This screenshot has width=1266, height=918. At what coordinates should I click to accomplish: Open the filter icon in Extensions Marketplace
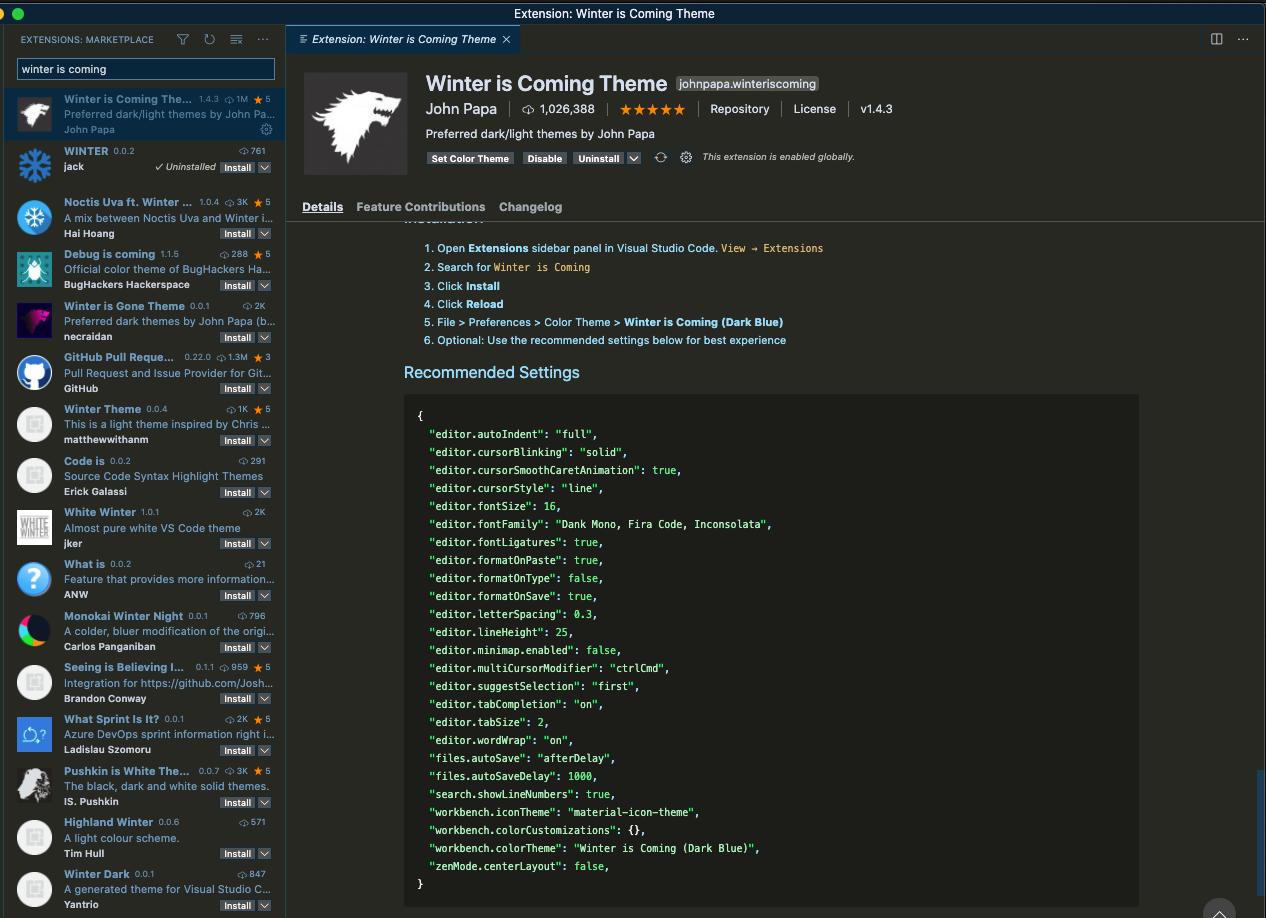pos(183,39)
